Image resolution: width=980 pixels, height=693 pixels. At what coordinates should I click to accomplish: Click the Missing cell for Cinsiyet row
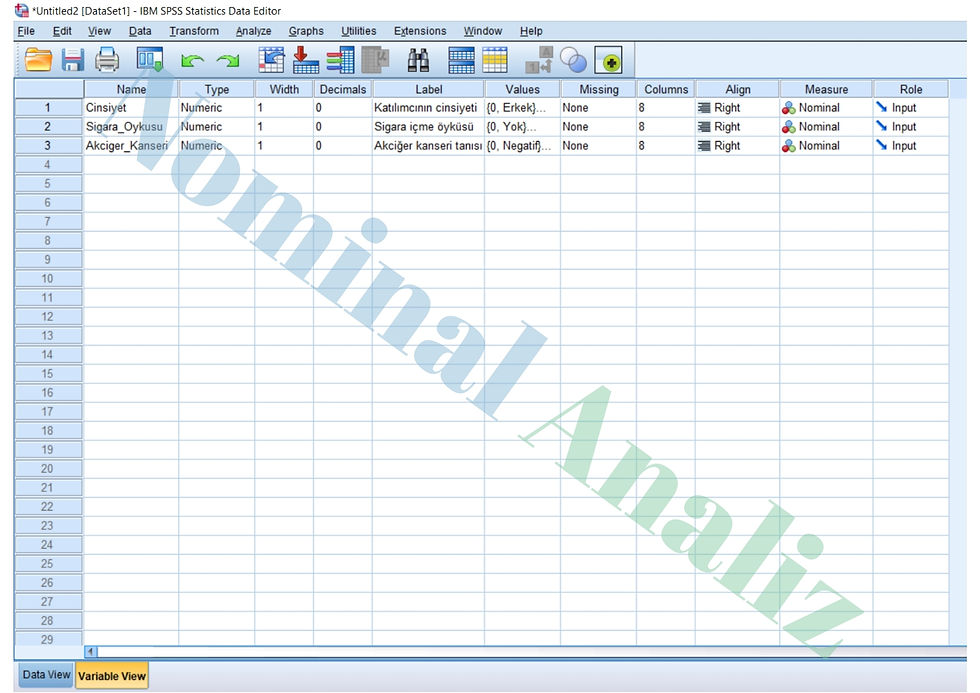598,108
